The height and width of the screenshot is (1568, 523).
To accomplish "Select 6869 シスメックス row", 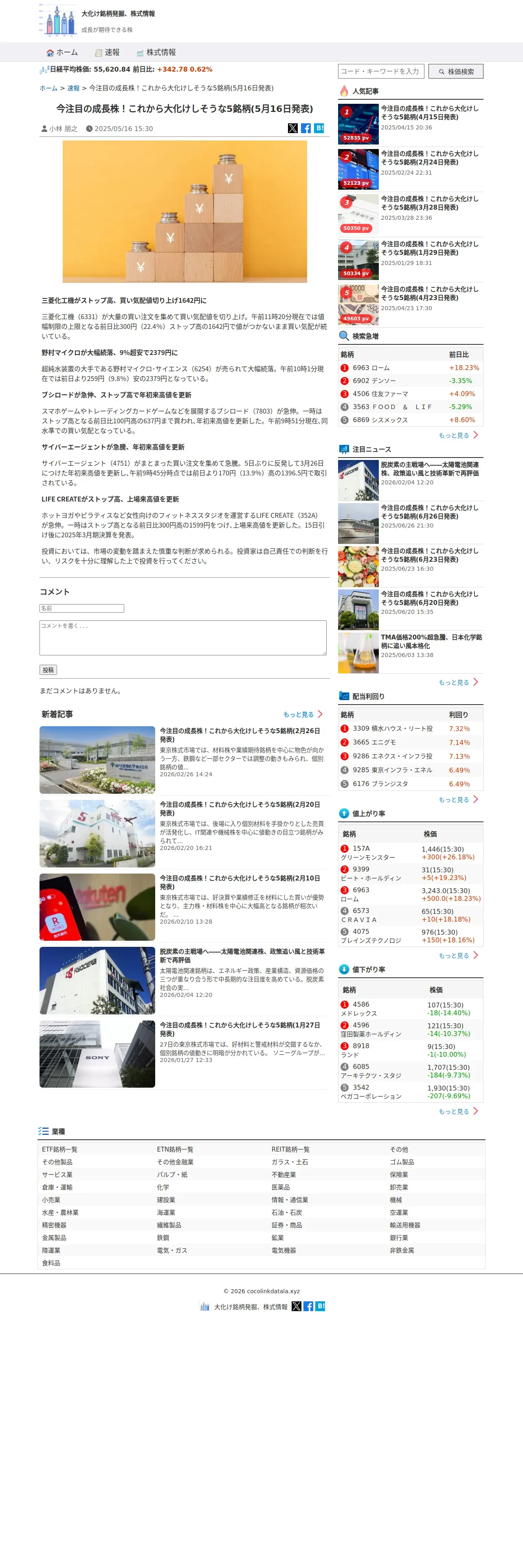I will [x=410, y=420].
